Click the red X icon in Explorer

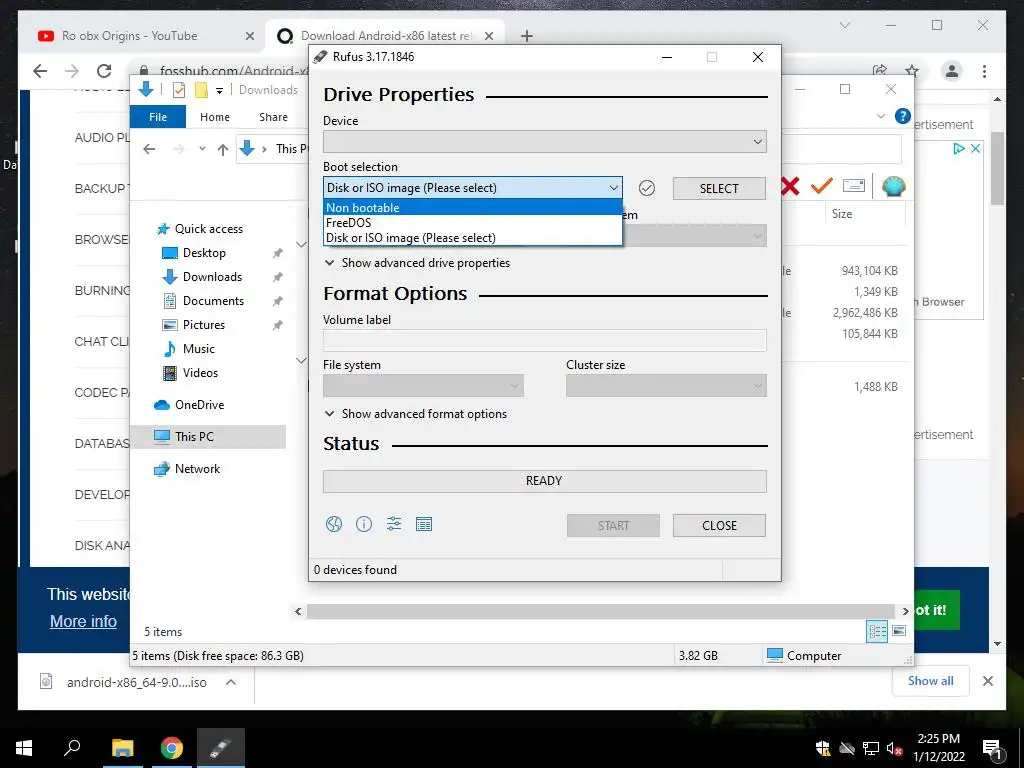coord(790,186)
